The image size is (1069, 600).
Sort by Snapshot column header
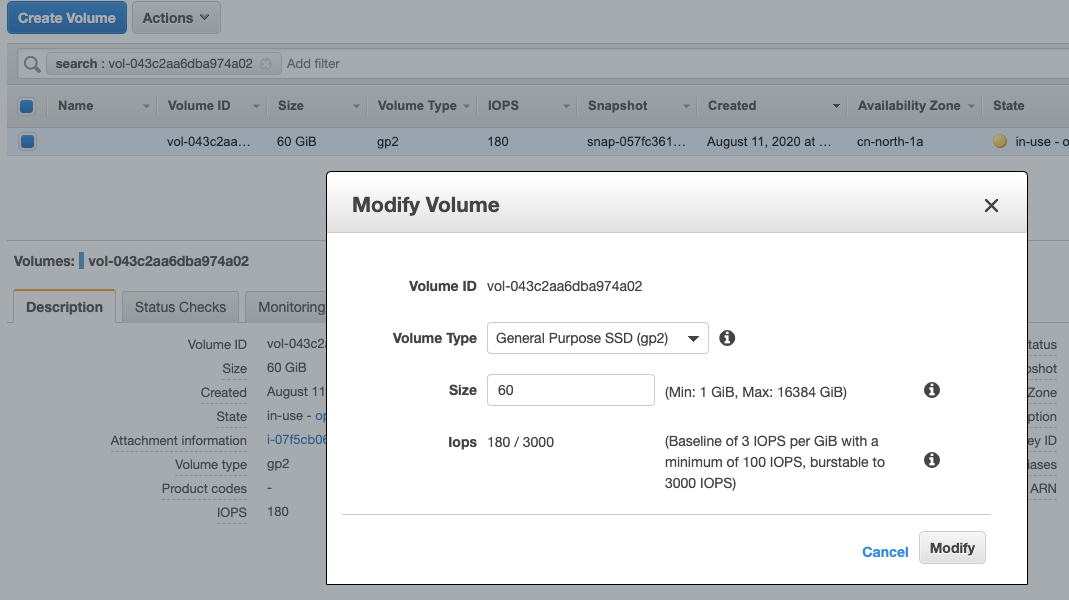(x=618, y=106)
